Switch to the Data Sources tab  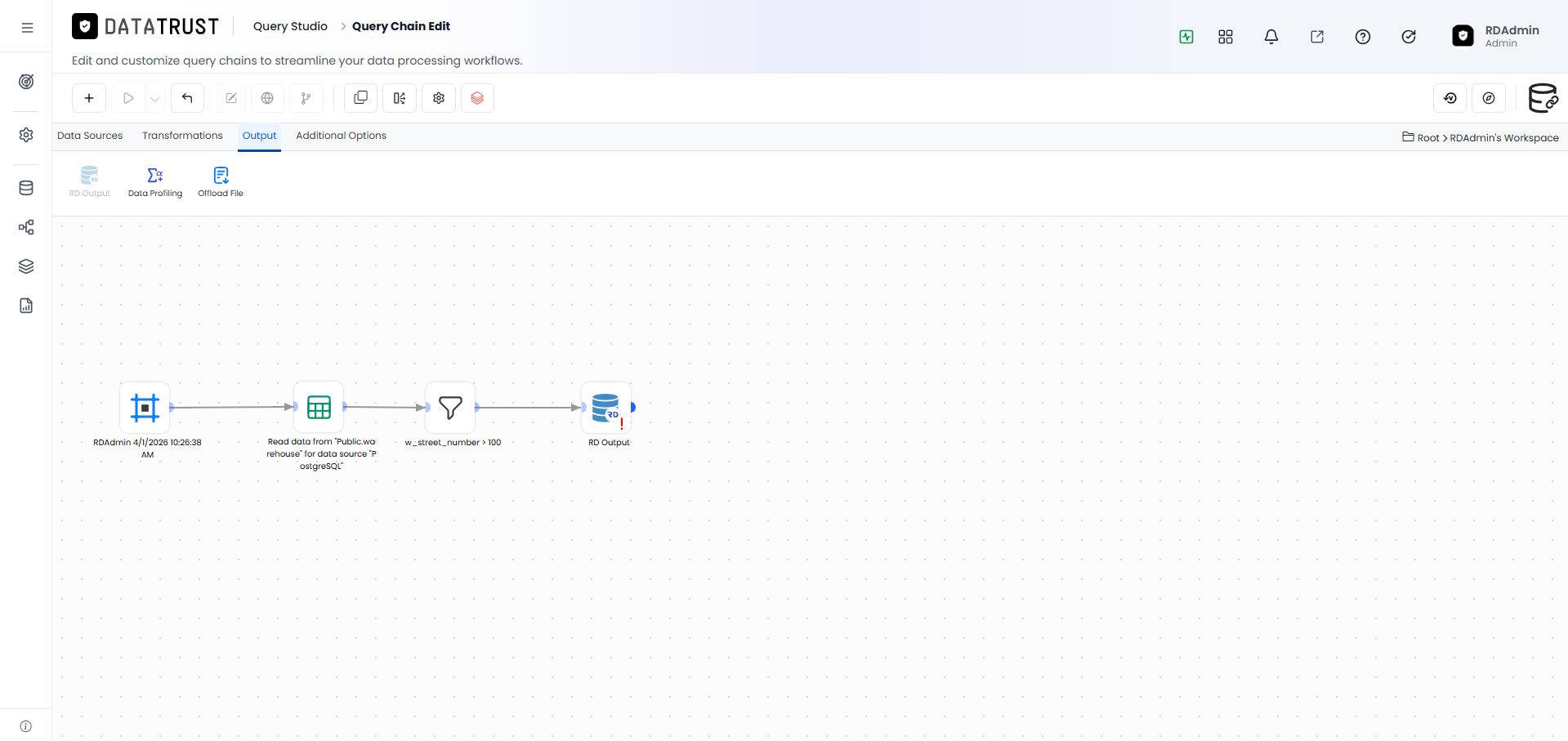coord(90,136)
